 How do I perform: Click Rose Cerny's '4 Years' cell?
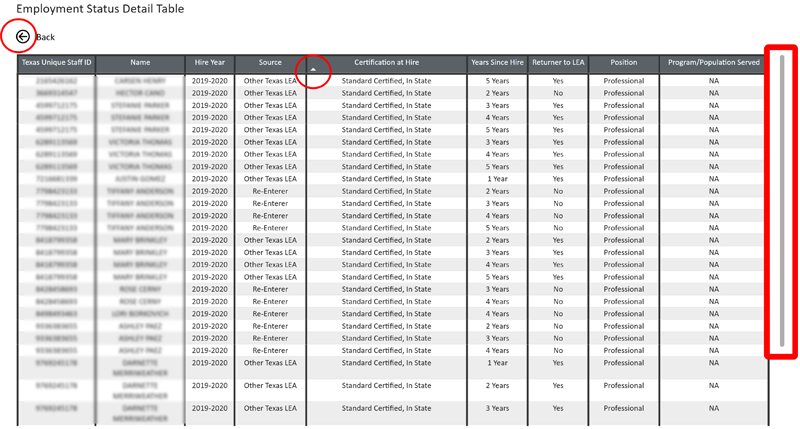coord(497,301)
